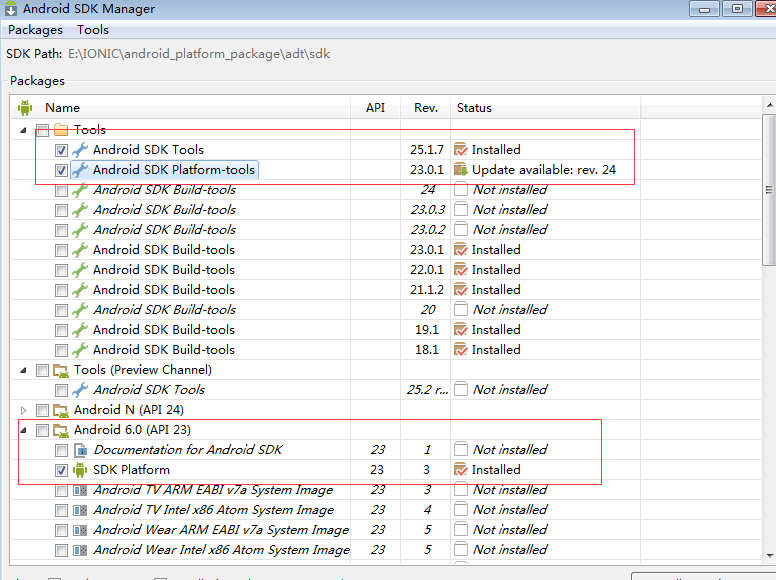
Task: Click Android TV Intel x86 Atom system image icon
Action: click(80, 510)
